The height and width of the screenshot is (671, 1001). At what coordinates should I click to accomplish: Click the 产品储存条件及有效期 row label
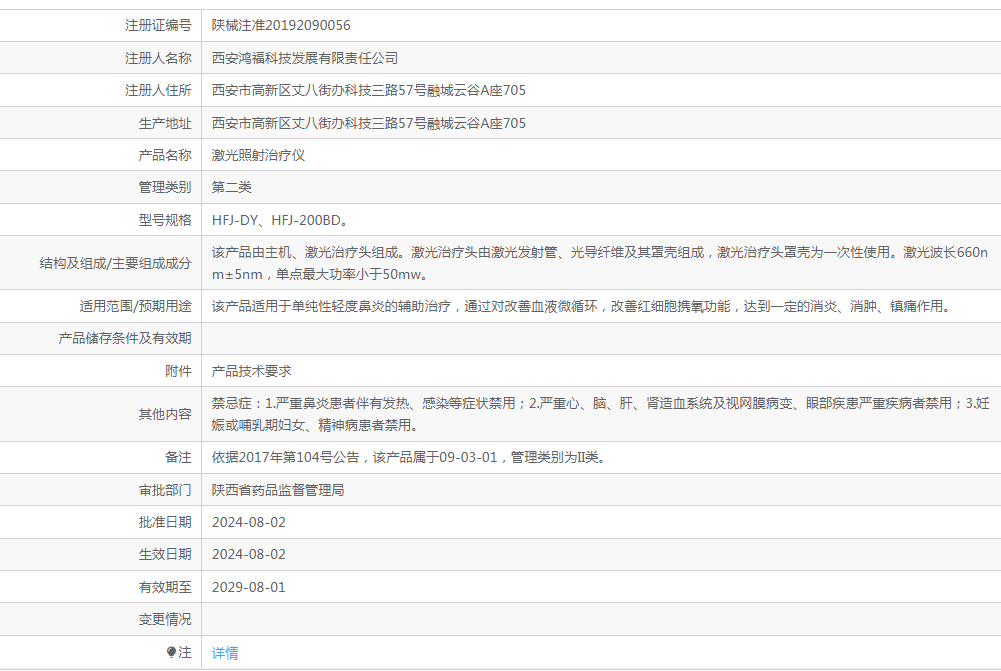[x=125, y=338]
